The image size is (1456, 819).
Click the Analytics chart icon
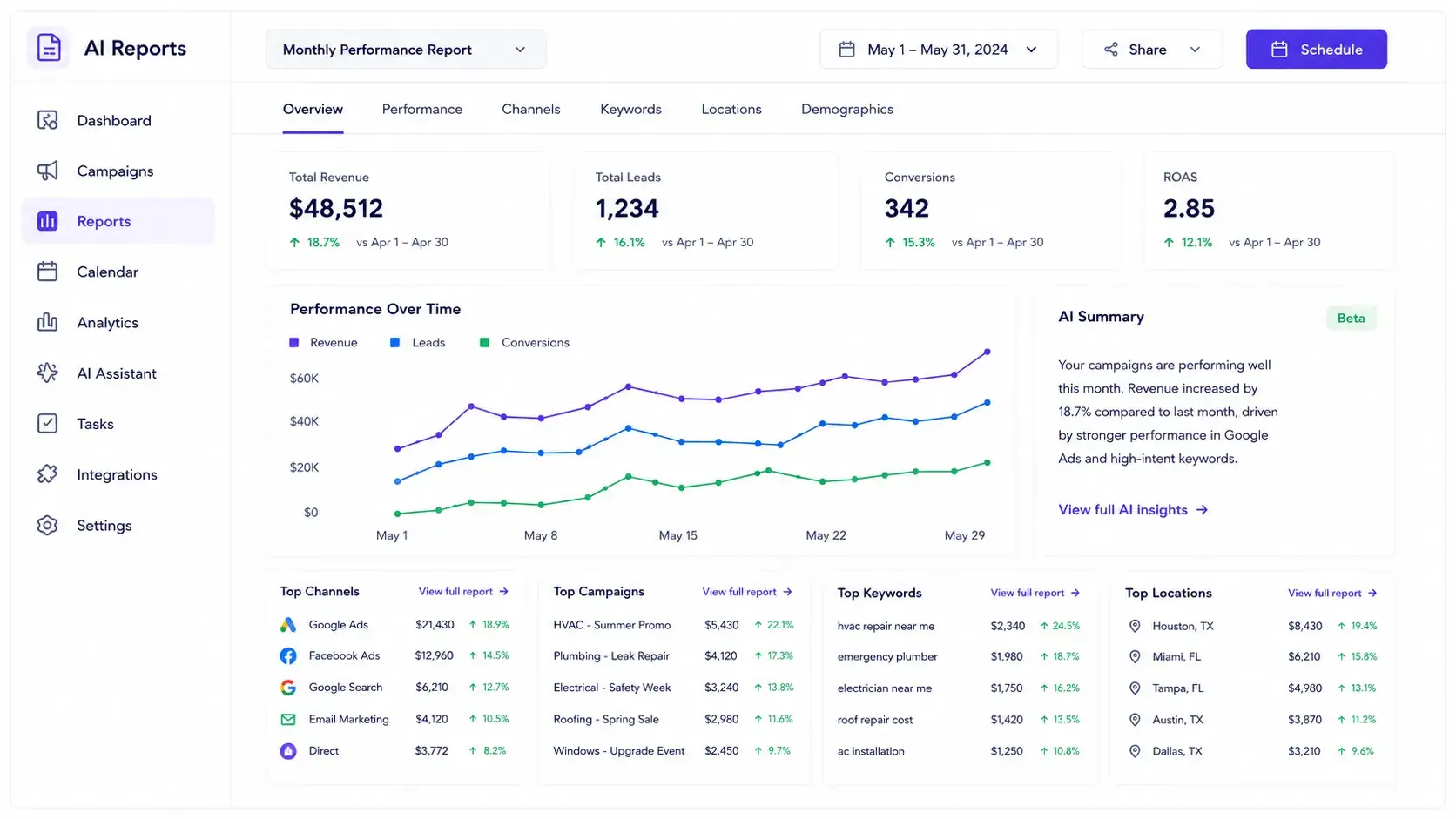48,322
